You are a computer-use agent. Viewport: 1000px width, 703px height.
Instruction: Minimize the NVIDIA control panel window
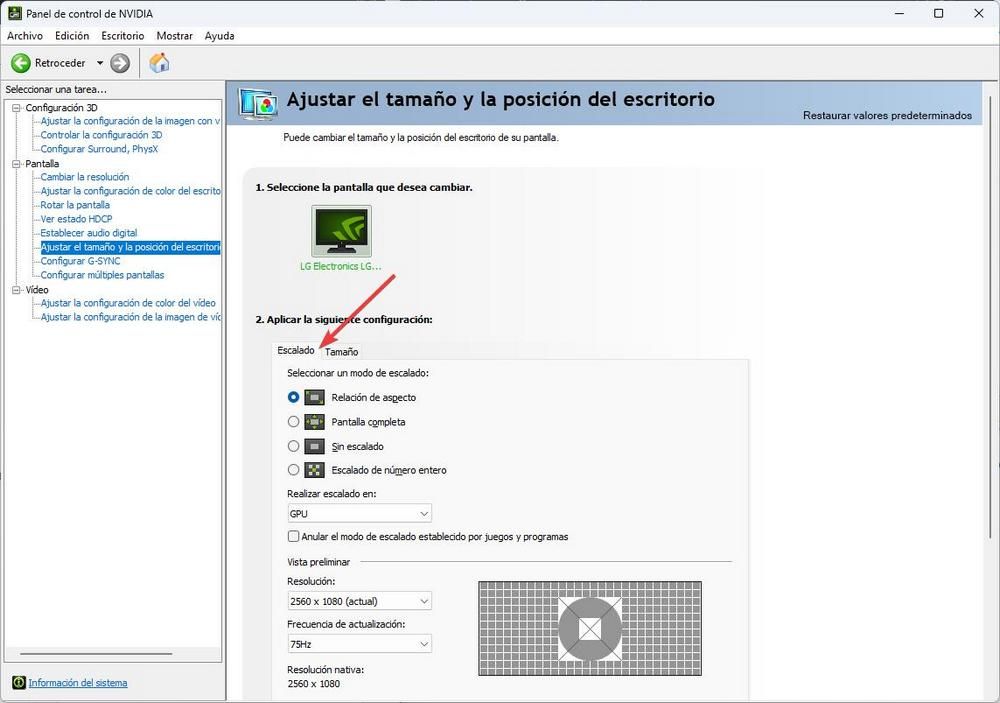899,13
